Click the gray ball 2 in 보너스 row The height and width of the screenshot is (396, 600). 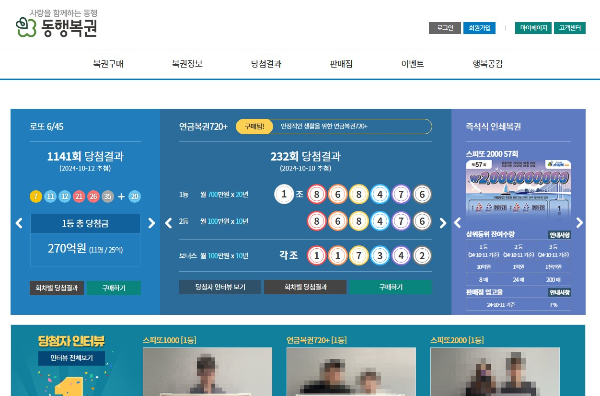422,255
